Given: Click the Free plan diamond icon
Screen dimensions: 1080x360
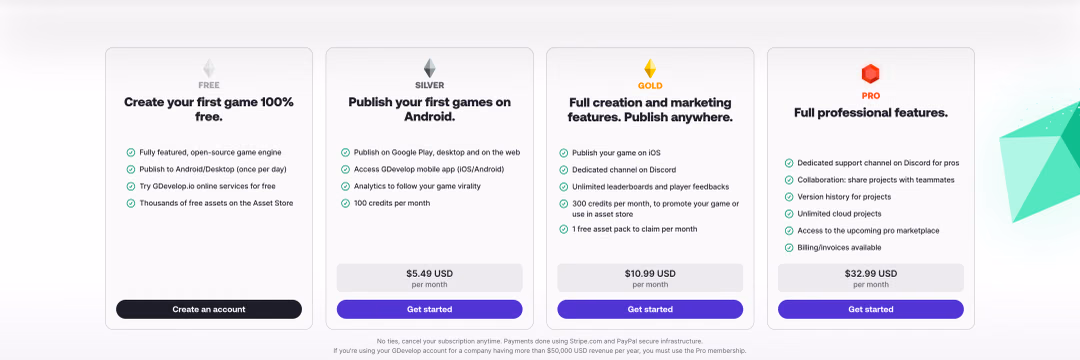Looking at the screenshot, I should [x=209, y=68].
